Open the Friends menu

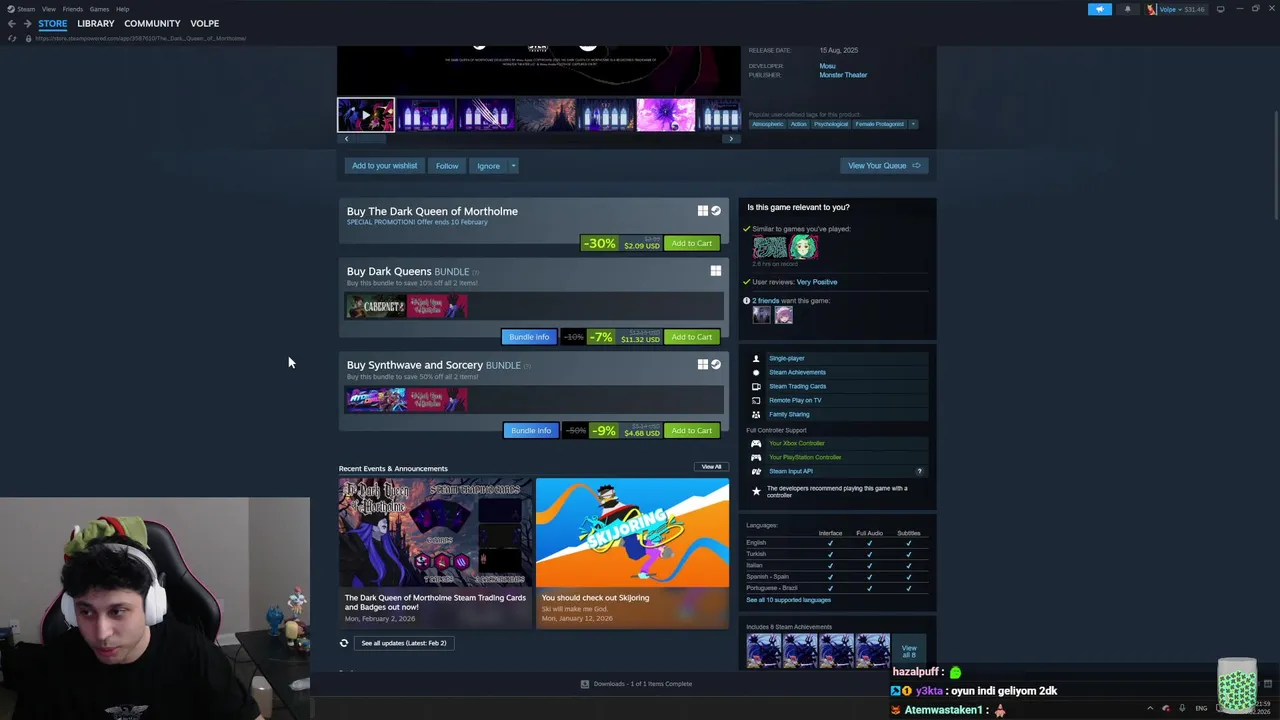pos(73,9)
